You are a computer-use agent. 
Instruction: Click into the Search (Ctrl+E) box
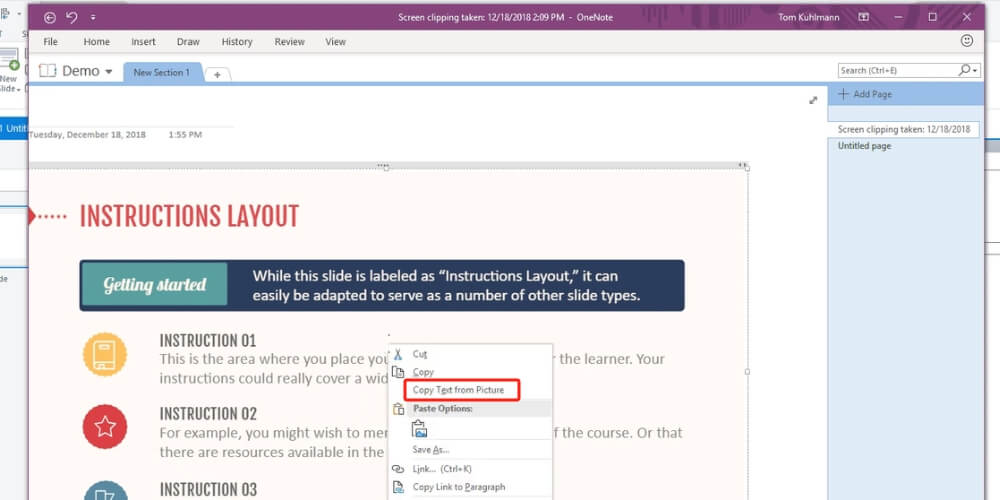click(898, 70)
